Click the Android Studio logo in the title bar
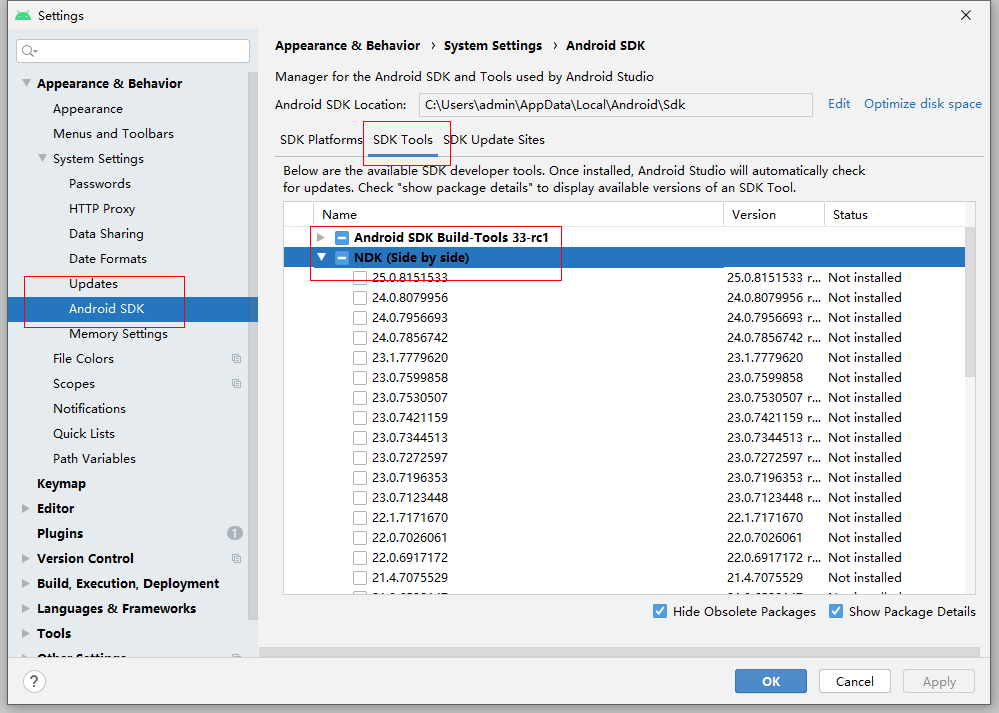The image size is (999, 713). pyautogui.click(x=23, y=15)
